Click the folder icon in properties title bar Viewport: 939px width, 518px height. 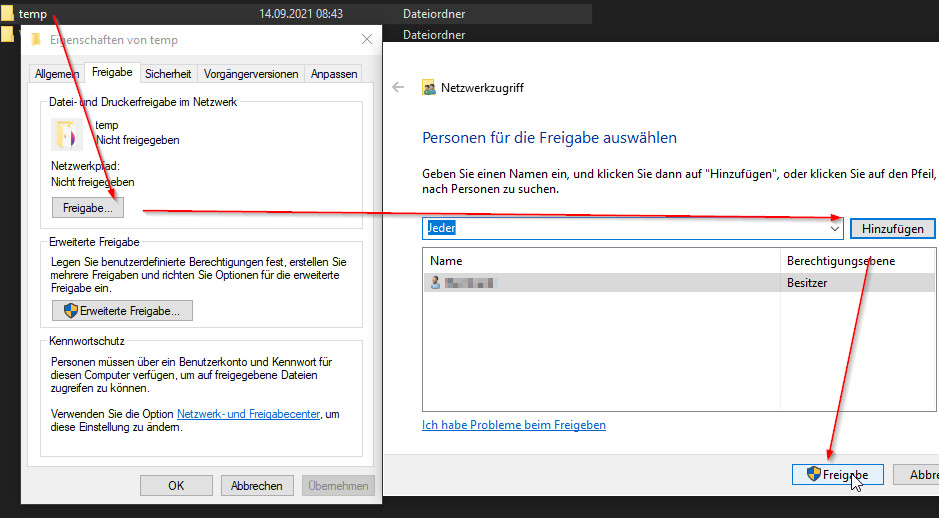36,40
